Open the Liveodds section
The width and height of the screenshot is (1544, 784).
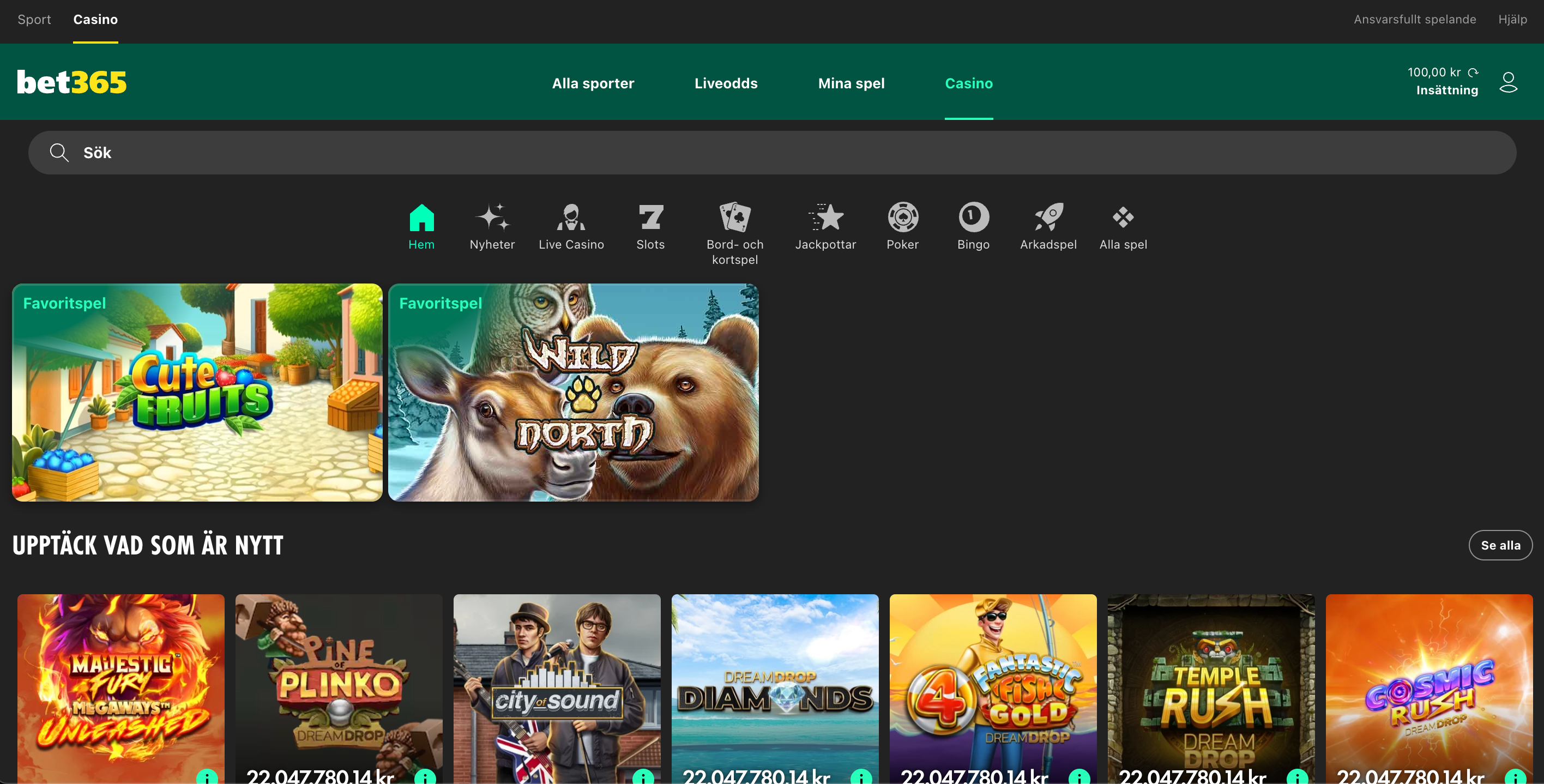click(726, 83)
